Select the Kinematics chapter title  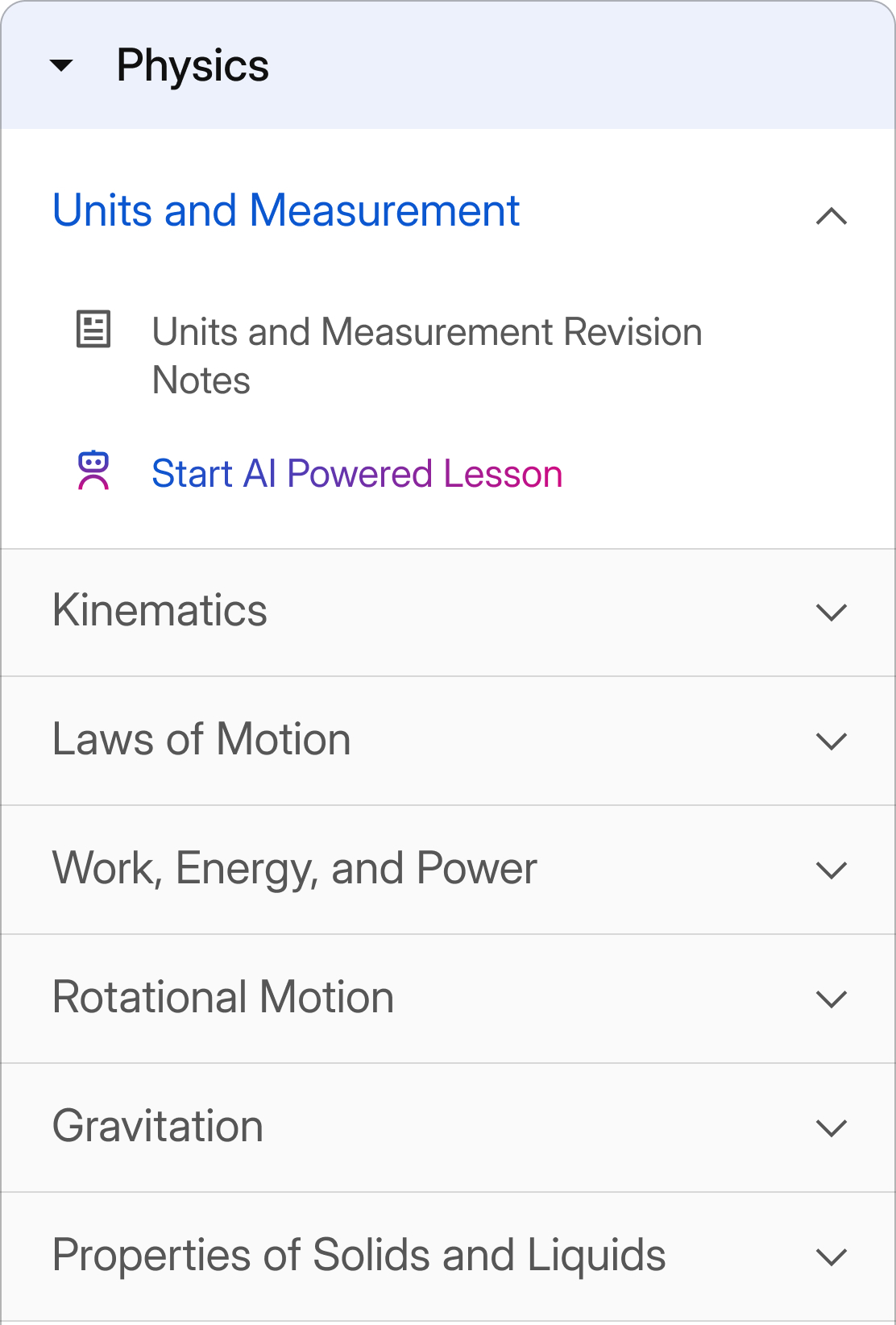(160, 611)
